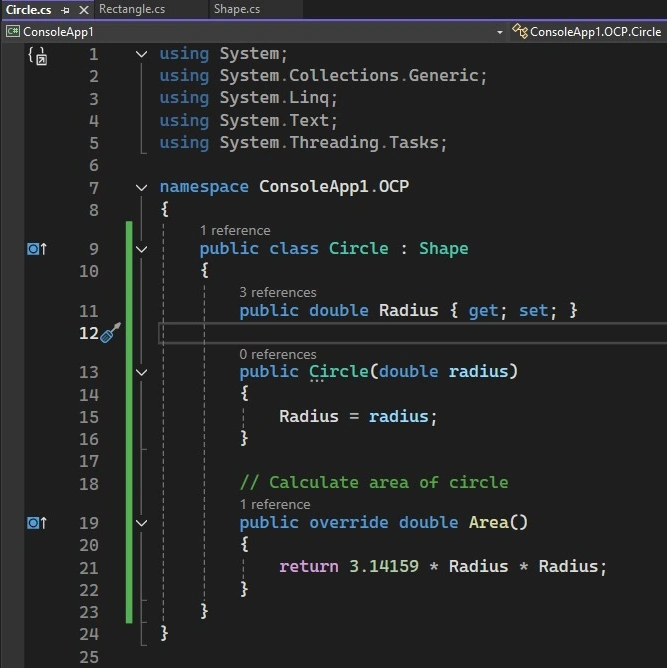Open the '1 reference' CodeLens above Area method
Image resolution: width=667 pixels, height=668 pixels.
(x=275, y=505)
